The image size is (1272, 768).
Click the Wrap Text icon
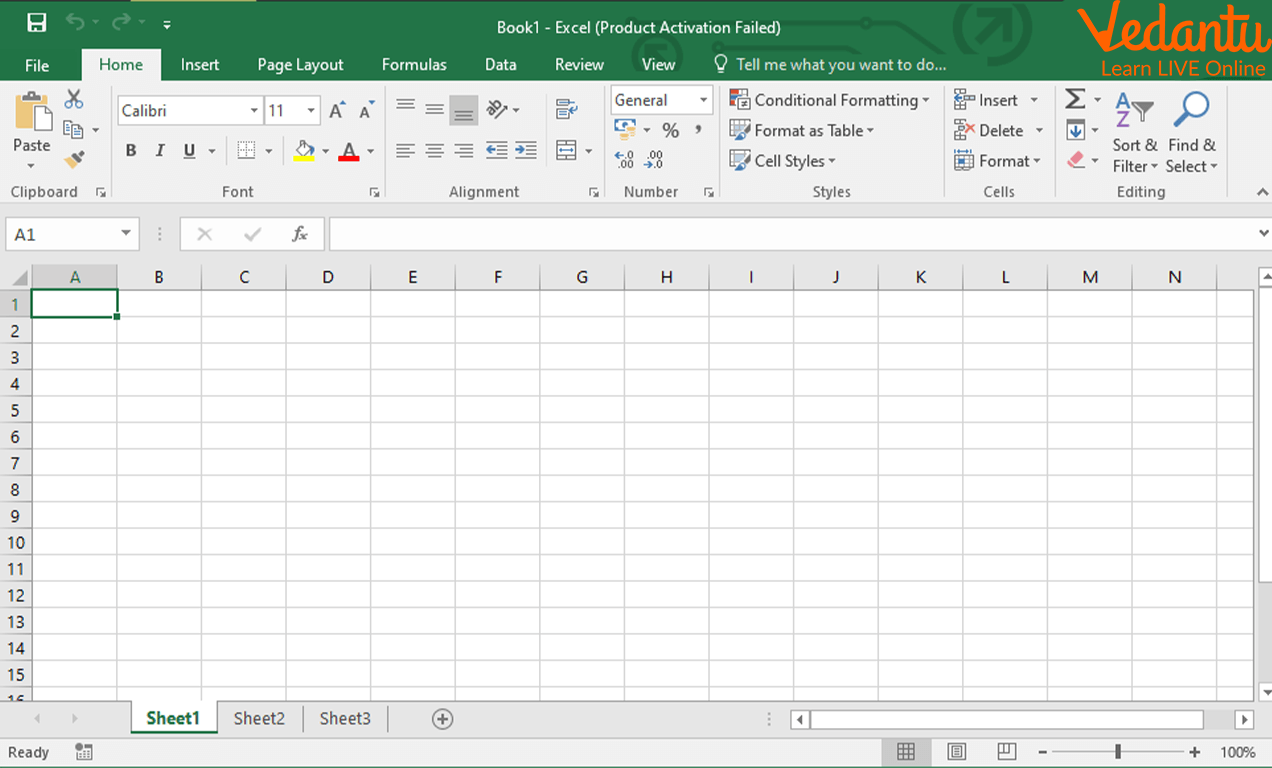click(567, 109)
